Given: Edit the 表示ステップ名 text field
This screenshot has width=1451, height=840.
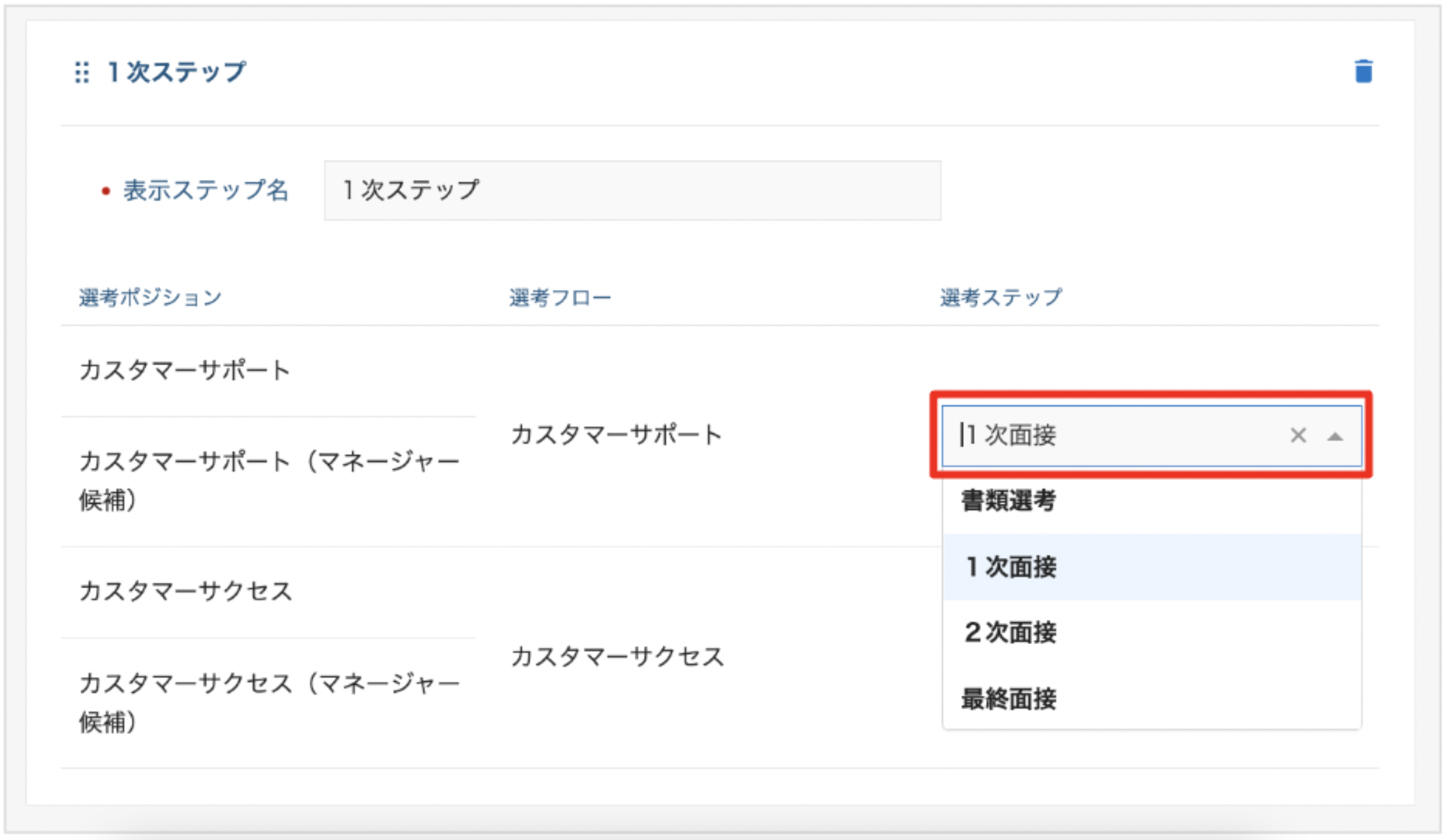Looking at the screenshot, I should (x=632, y=190).
